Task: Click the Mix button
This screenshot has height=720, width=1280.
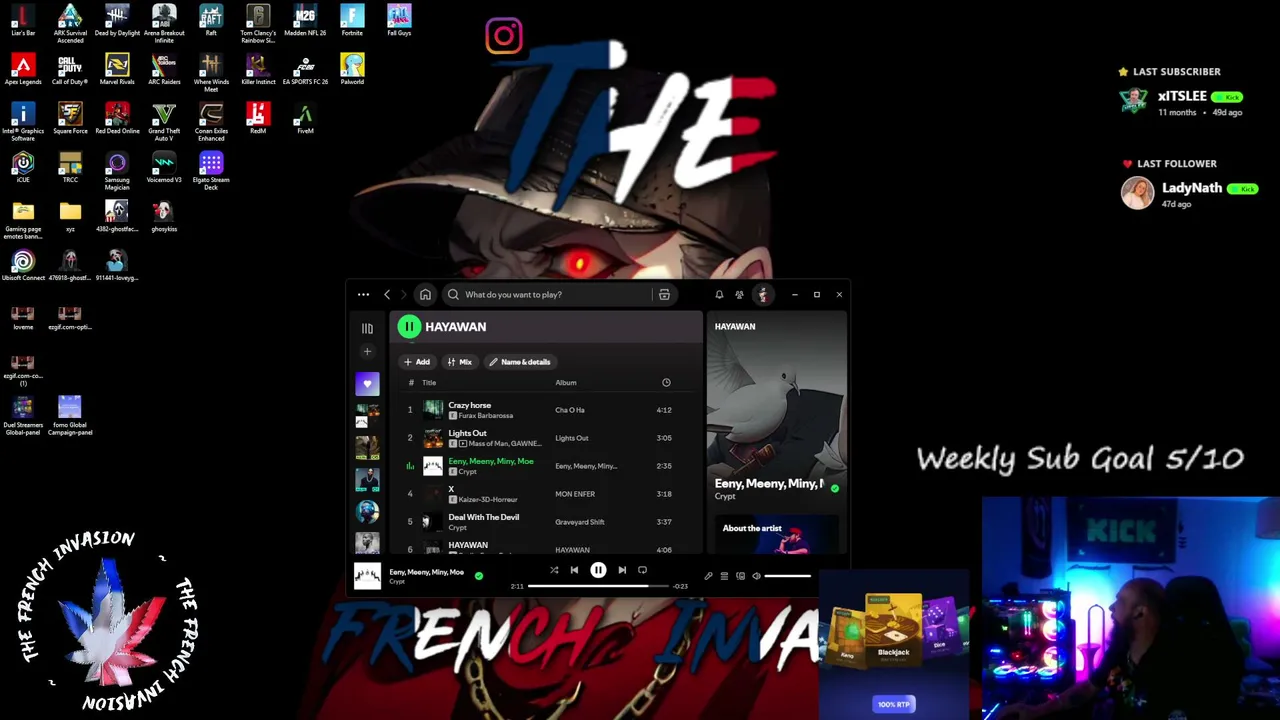Action: coord(460,362)
